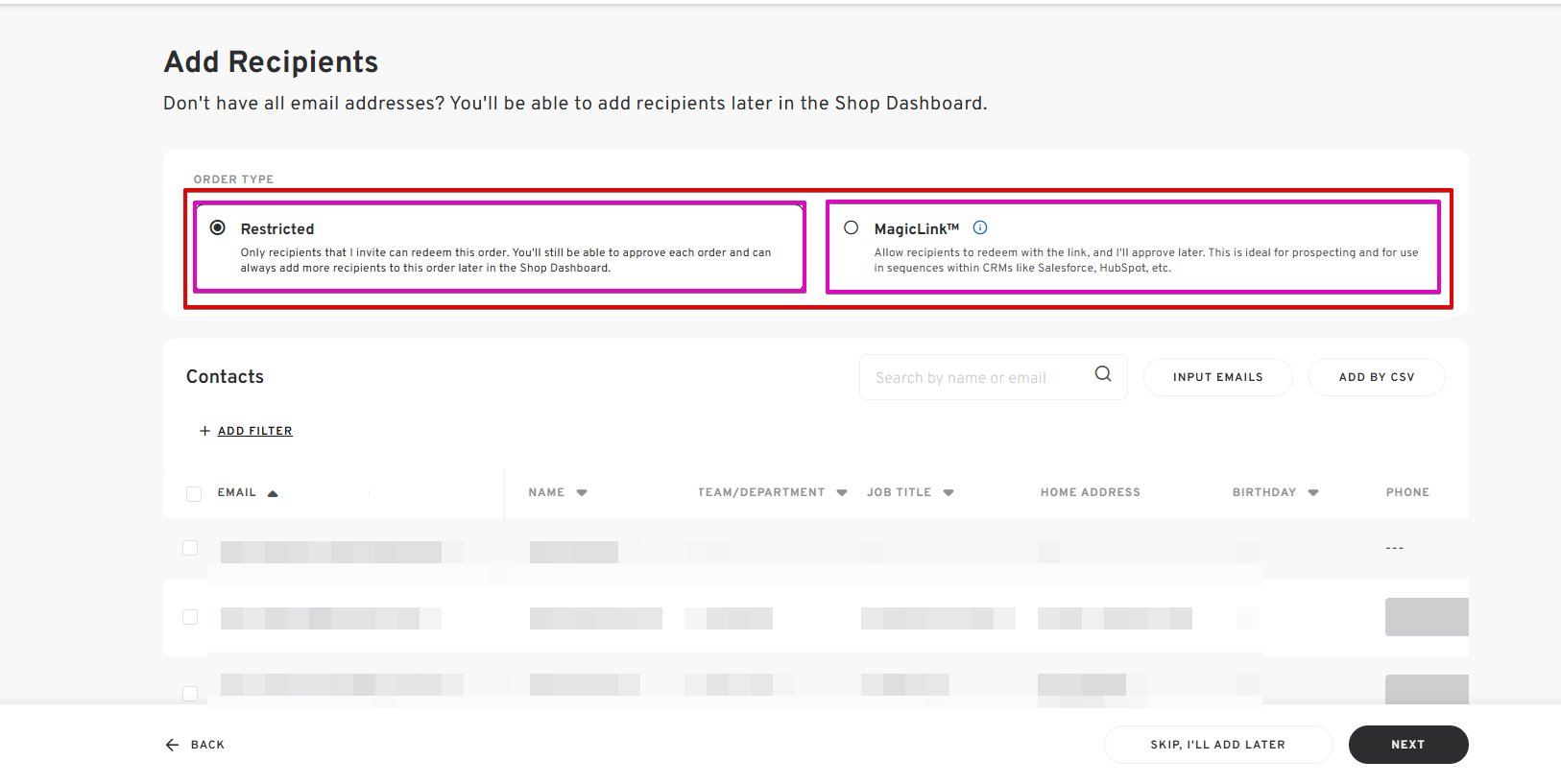This screenshot has height=784, width=1561.
Task: Click the Restricted option title text
Action: 277,228
